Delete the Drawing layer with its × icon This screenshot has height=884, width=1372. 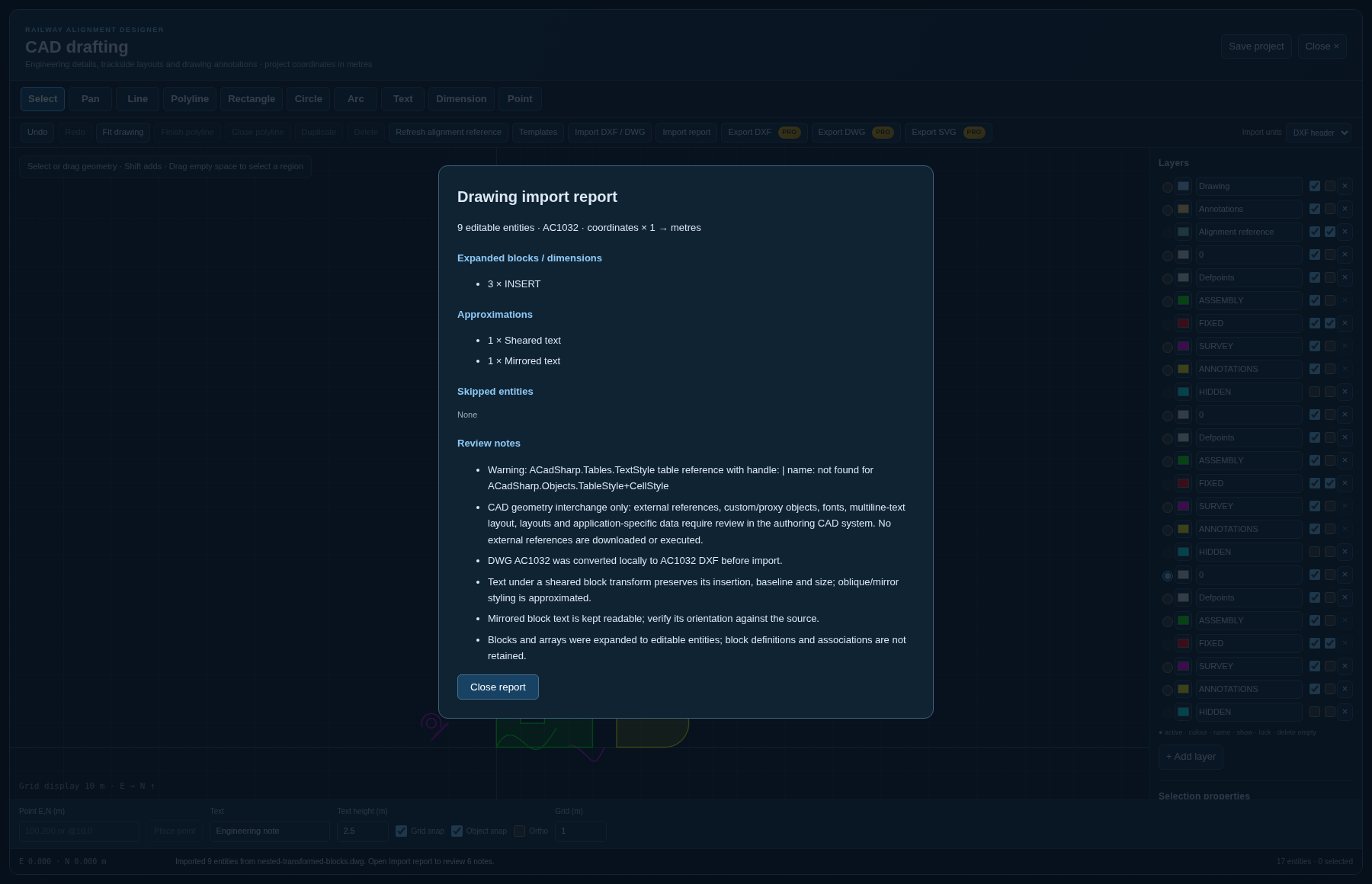click(1345, 186)
